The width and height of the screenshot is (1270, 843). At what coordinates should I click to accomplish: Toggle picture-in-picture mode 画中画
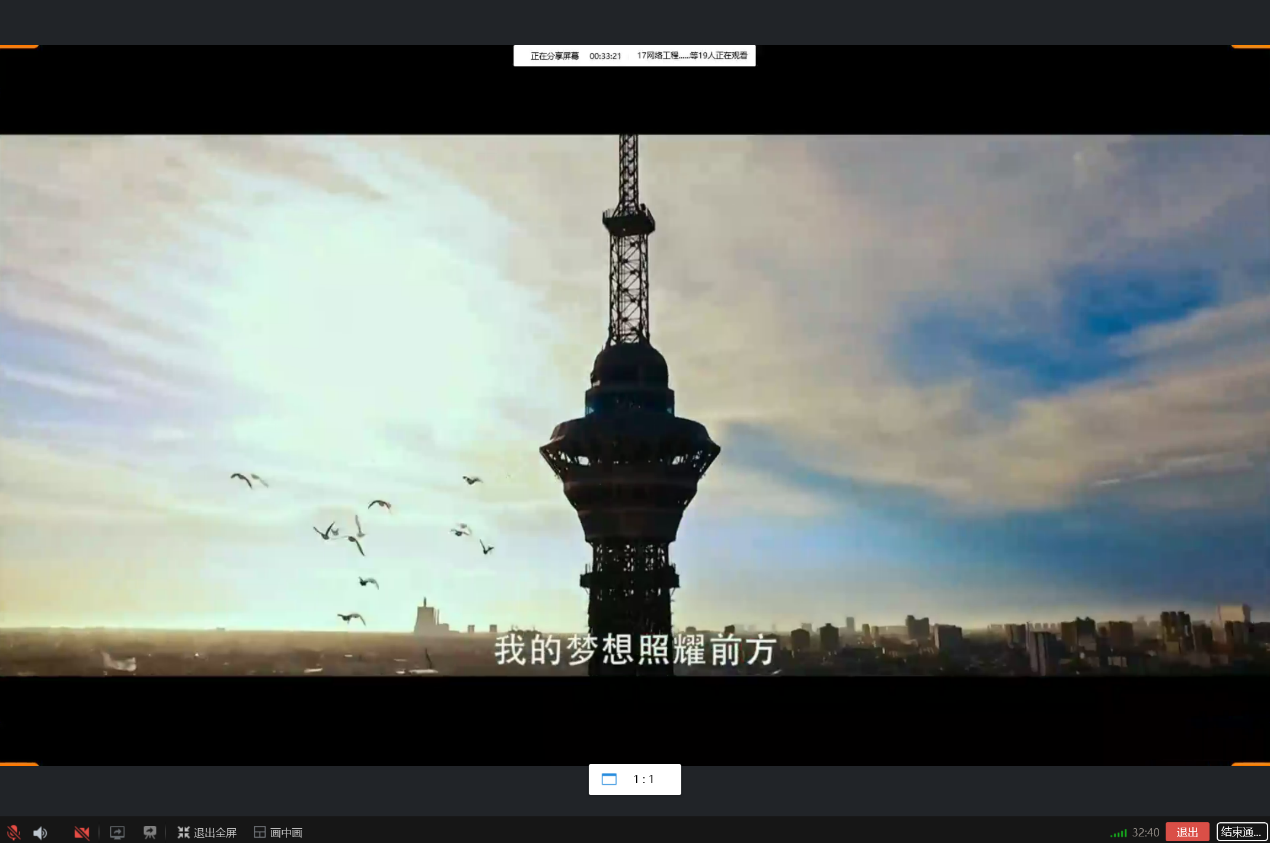point(278,832)
